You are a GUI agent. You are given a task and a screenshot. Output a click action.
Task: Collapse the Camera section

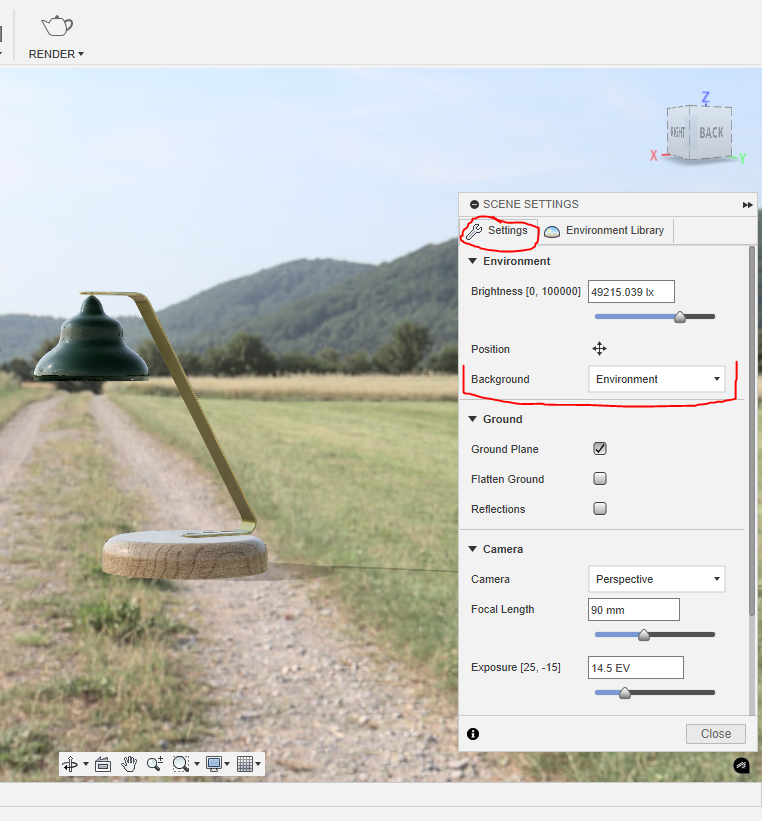tap(472, 549)
